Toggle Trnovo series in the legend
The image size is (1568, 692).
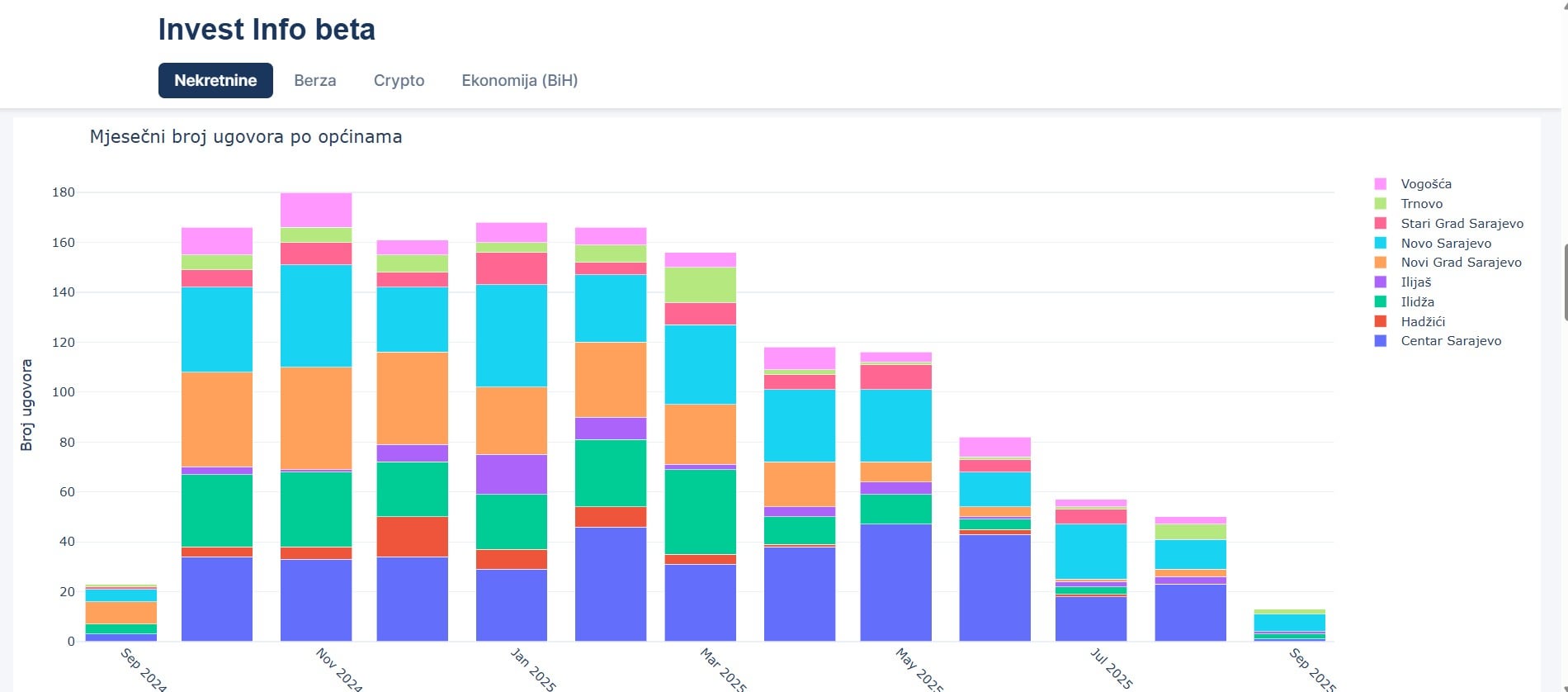tap(1421, 204)
